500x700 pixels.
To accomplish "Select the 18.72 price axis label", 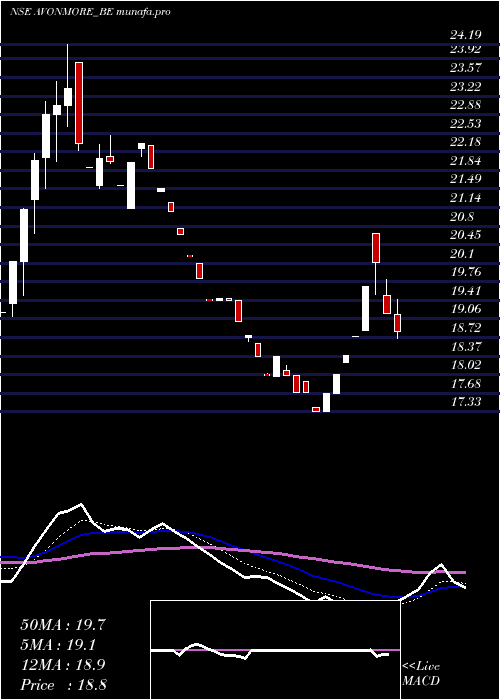I will coord(465,328).
